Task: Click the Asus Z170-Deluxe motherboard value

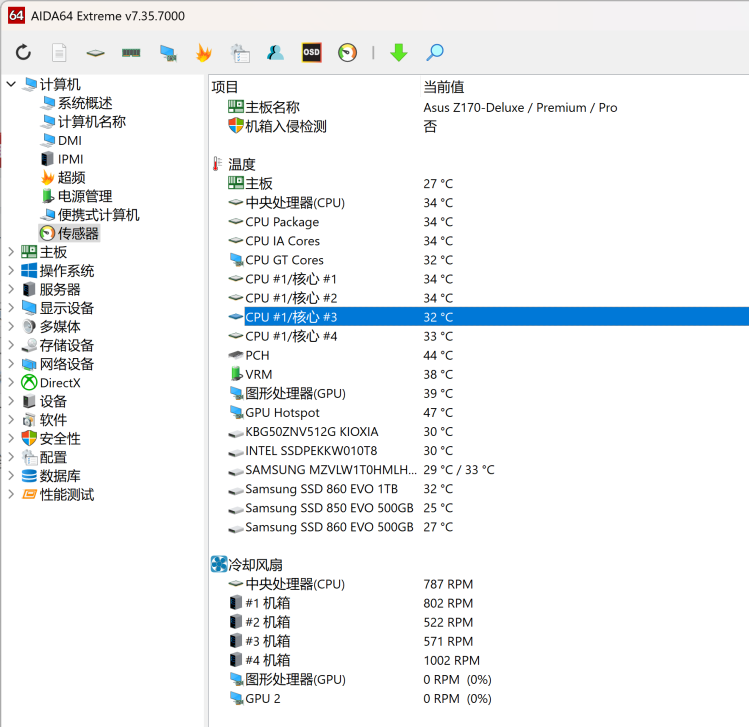Action: pos(520,107)
